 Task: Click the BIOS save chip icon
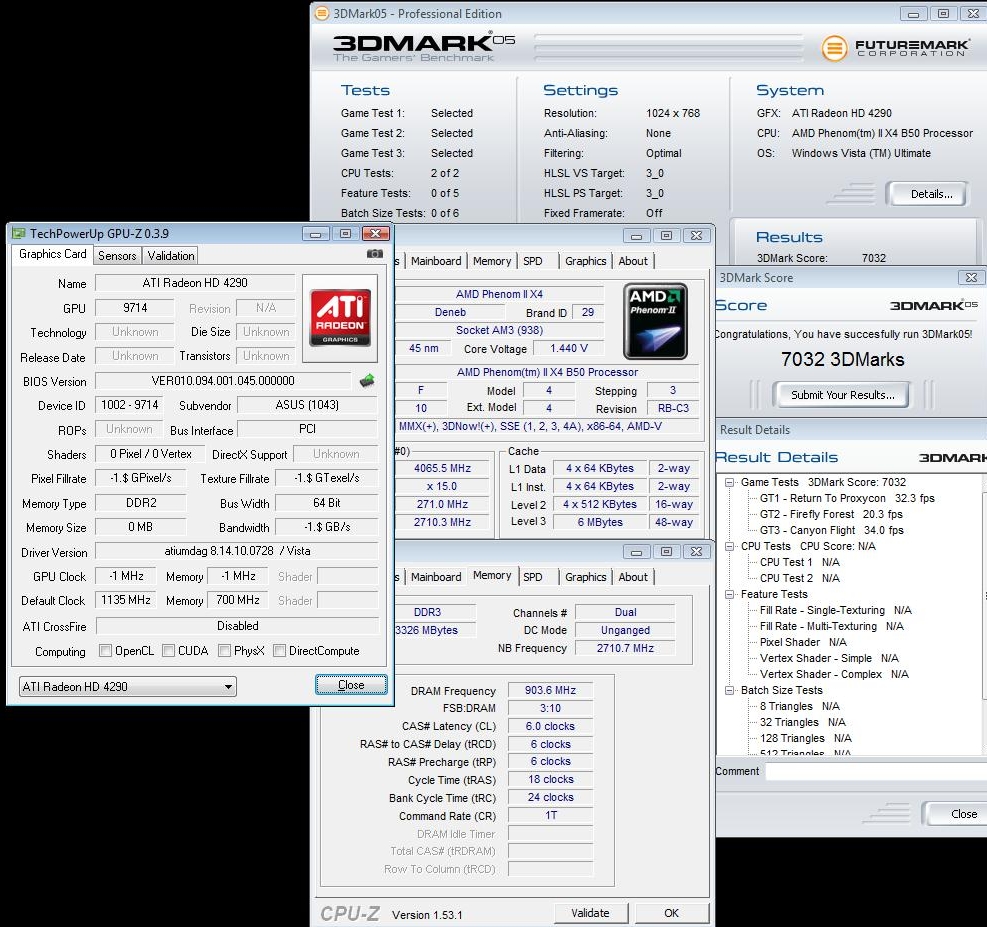point(367,381)
